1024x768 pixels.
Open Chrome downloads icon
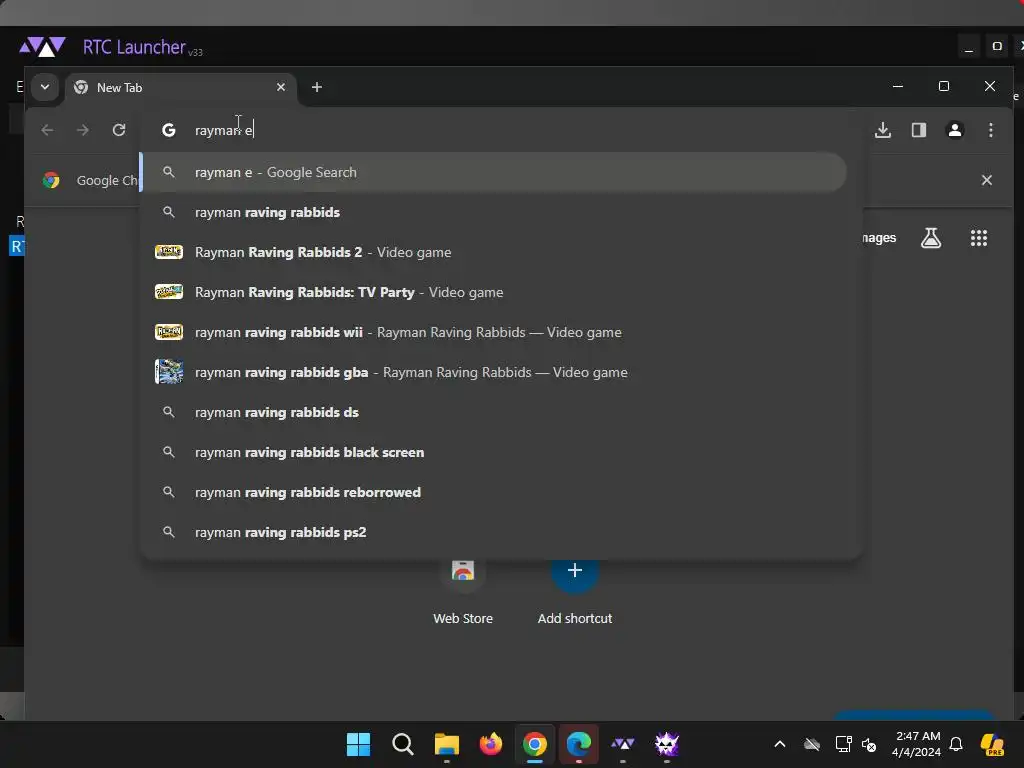(883, 130)
